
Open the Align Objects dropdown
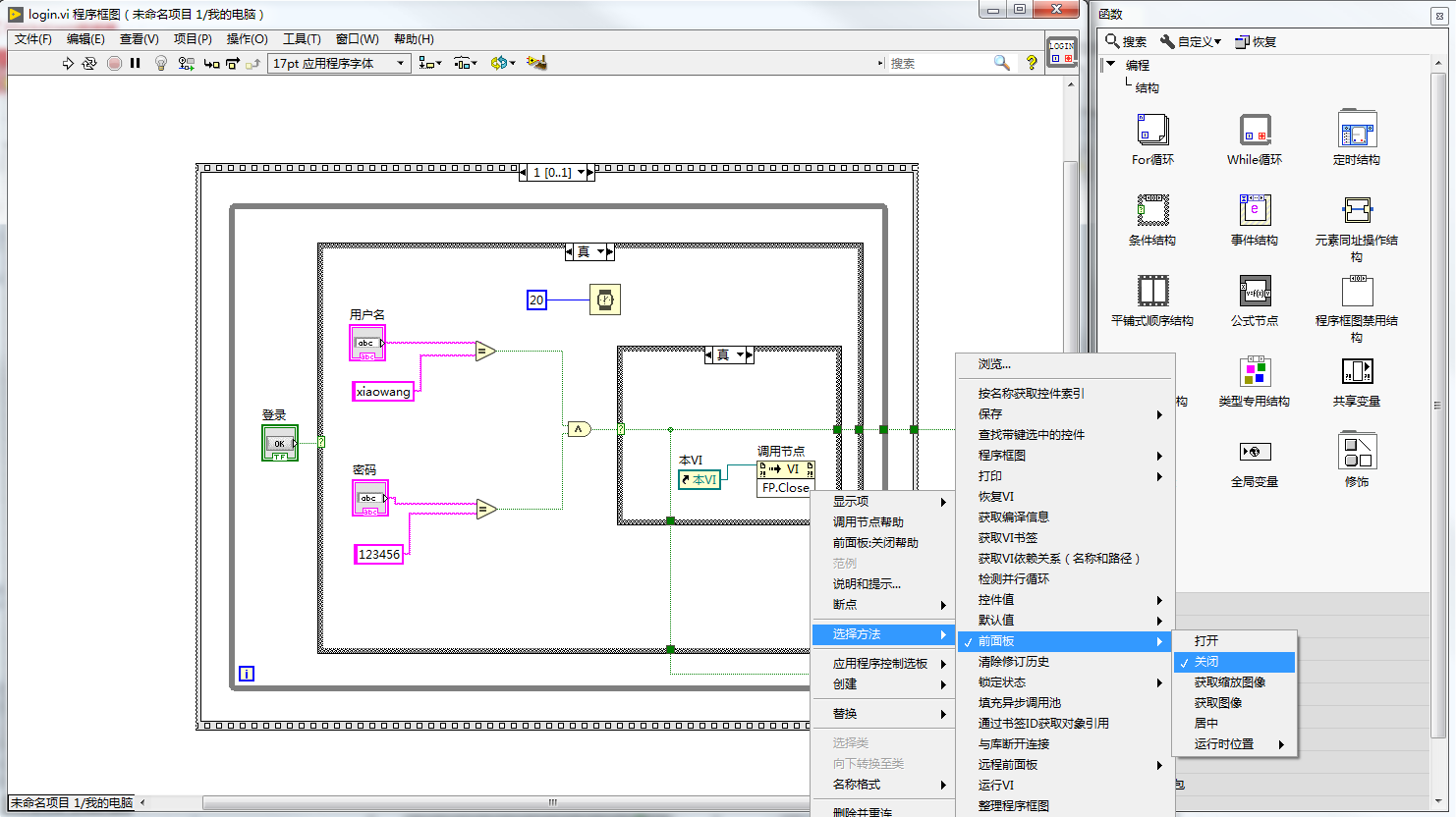tap(430, 63)
